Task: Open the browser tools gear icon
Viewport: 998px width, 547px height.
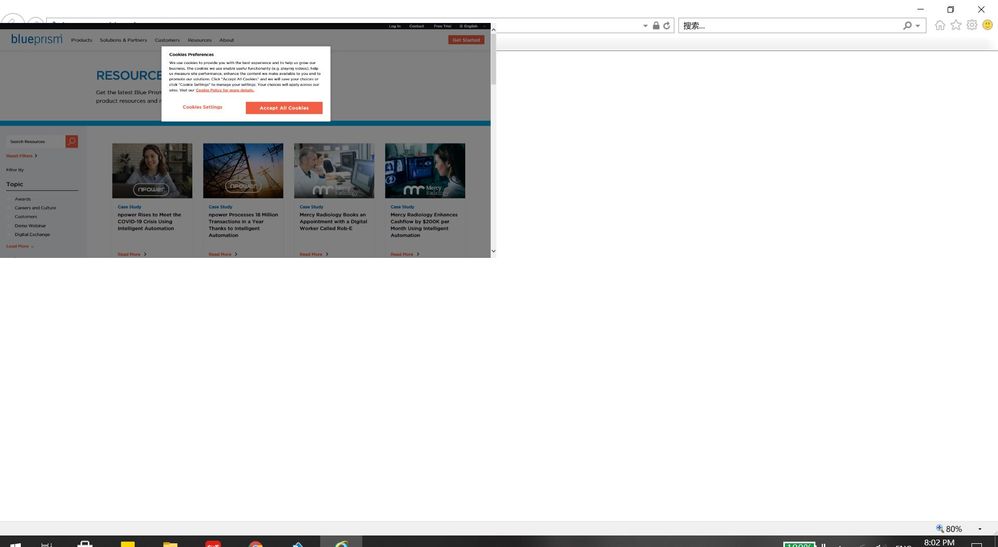Action: point(971,25)
